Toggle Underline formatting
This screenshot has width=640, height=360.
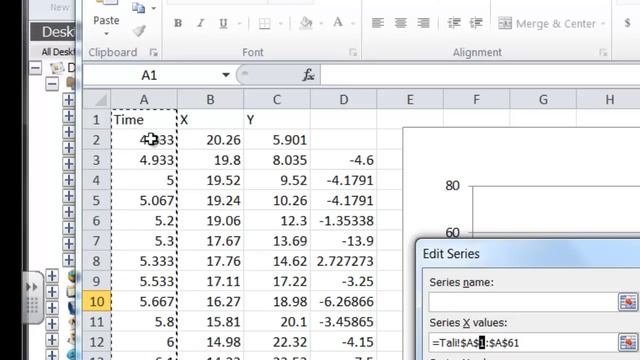click(223, 23)
